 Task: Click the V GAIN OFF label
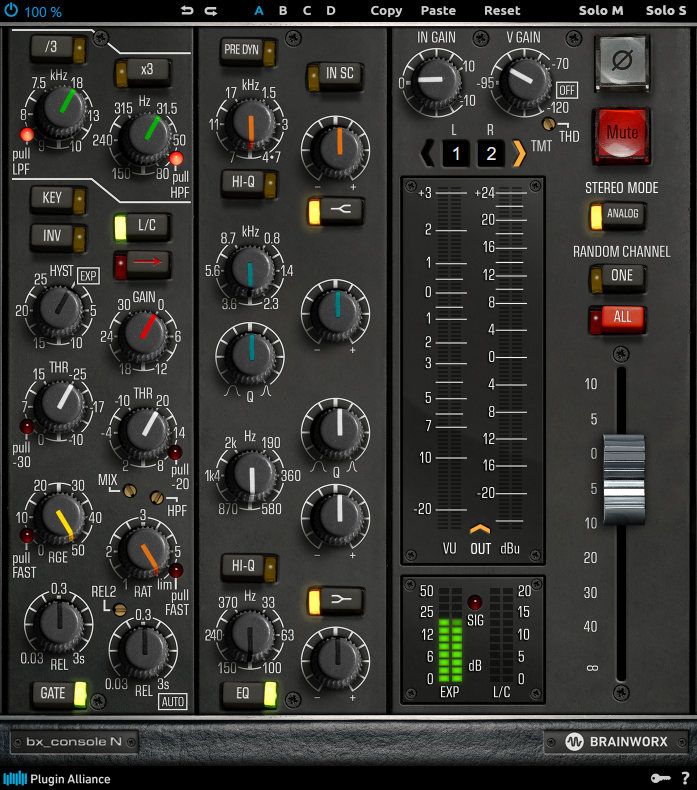tap(567, 90)
